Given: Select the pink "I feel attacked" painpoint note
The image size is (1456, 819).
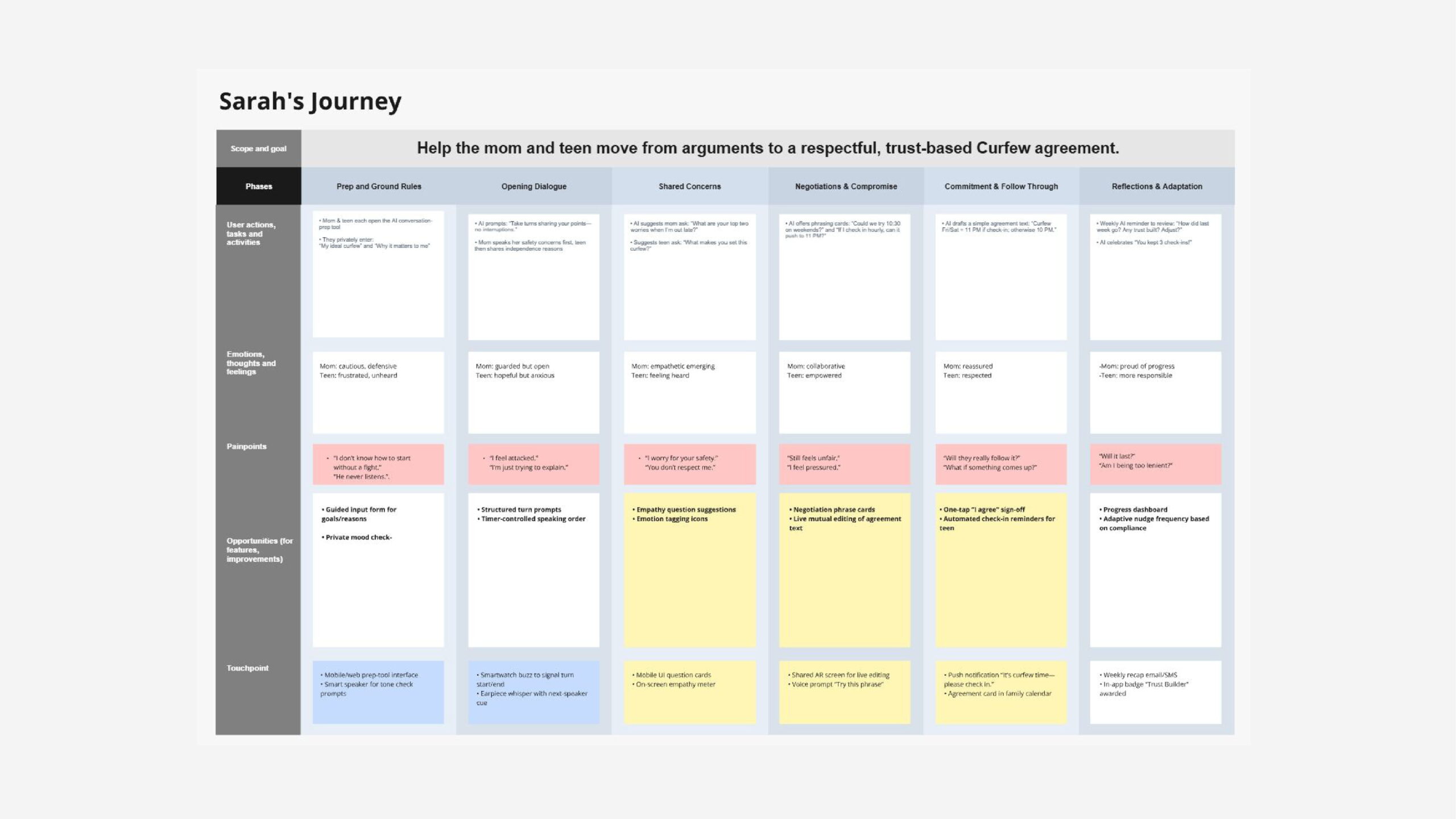Looking at the screenshot, I should 533,464.
